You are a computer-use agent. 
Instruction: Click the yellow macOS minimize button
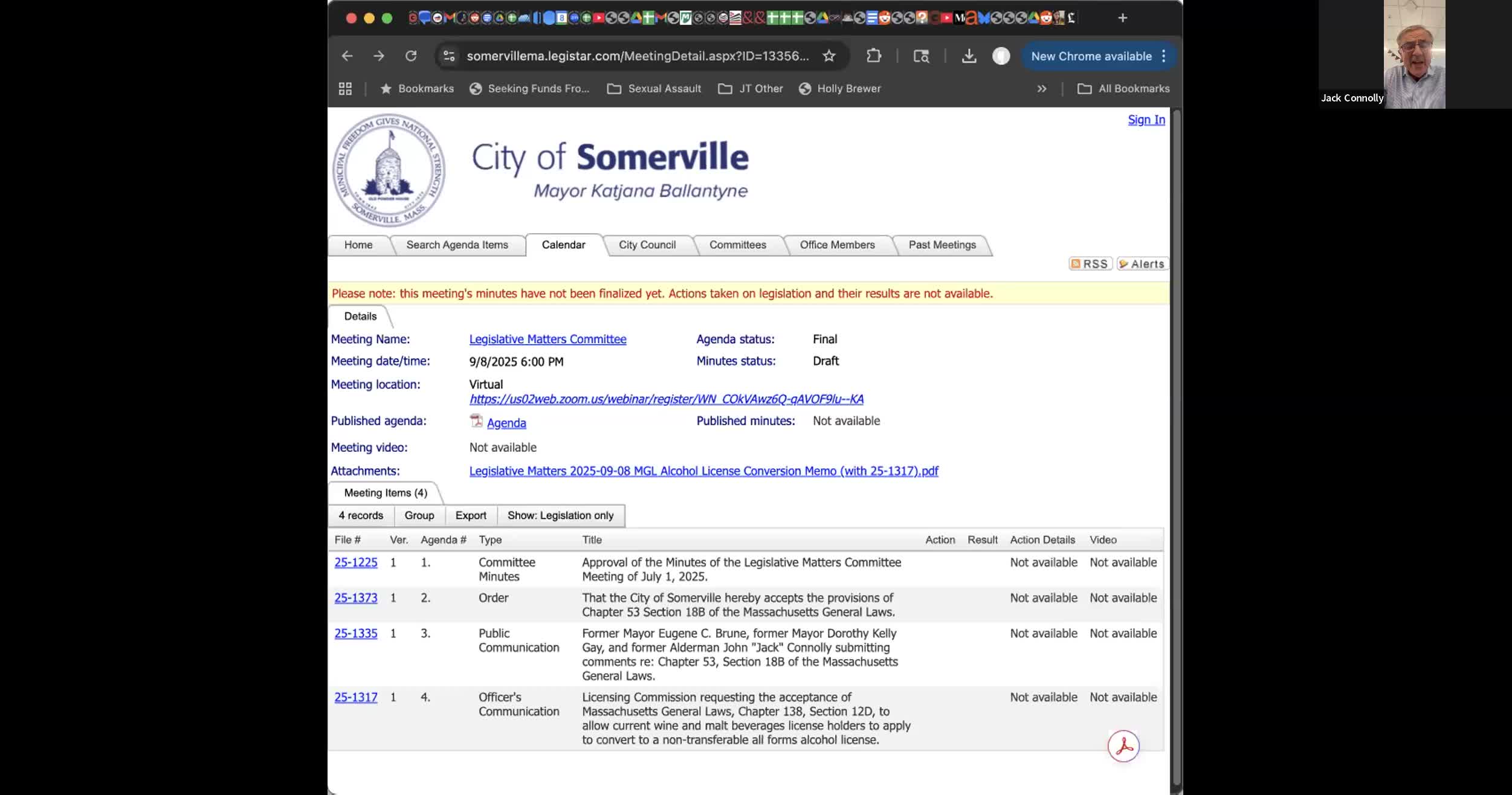pyautogui.click(x=369, y=18)
